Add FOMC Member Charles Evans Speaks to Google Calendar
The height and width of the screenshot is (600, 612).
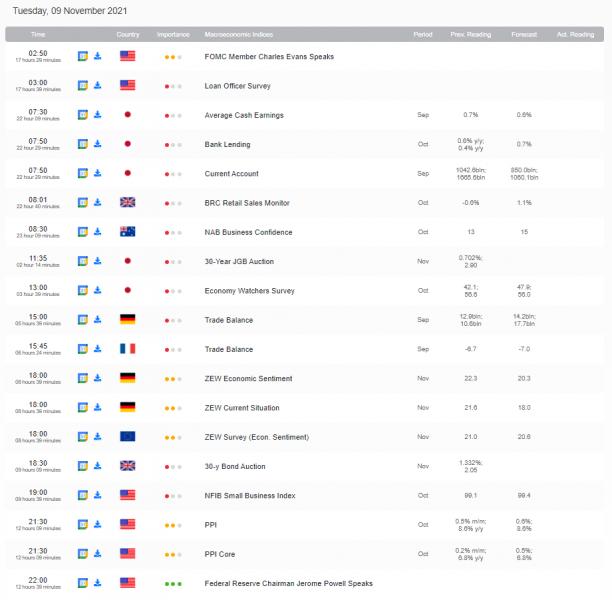[x=83, y=57]
